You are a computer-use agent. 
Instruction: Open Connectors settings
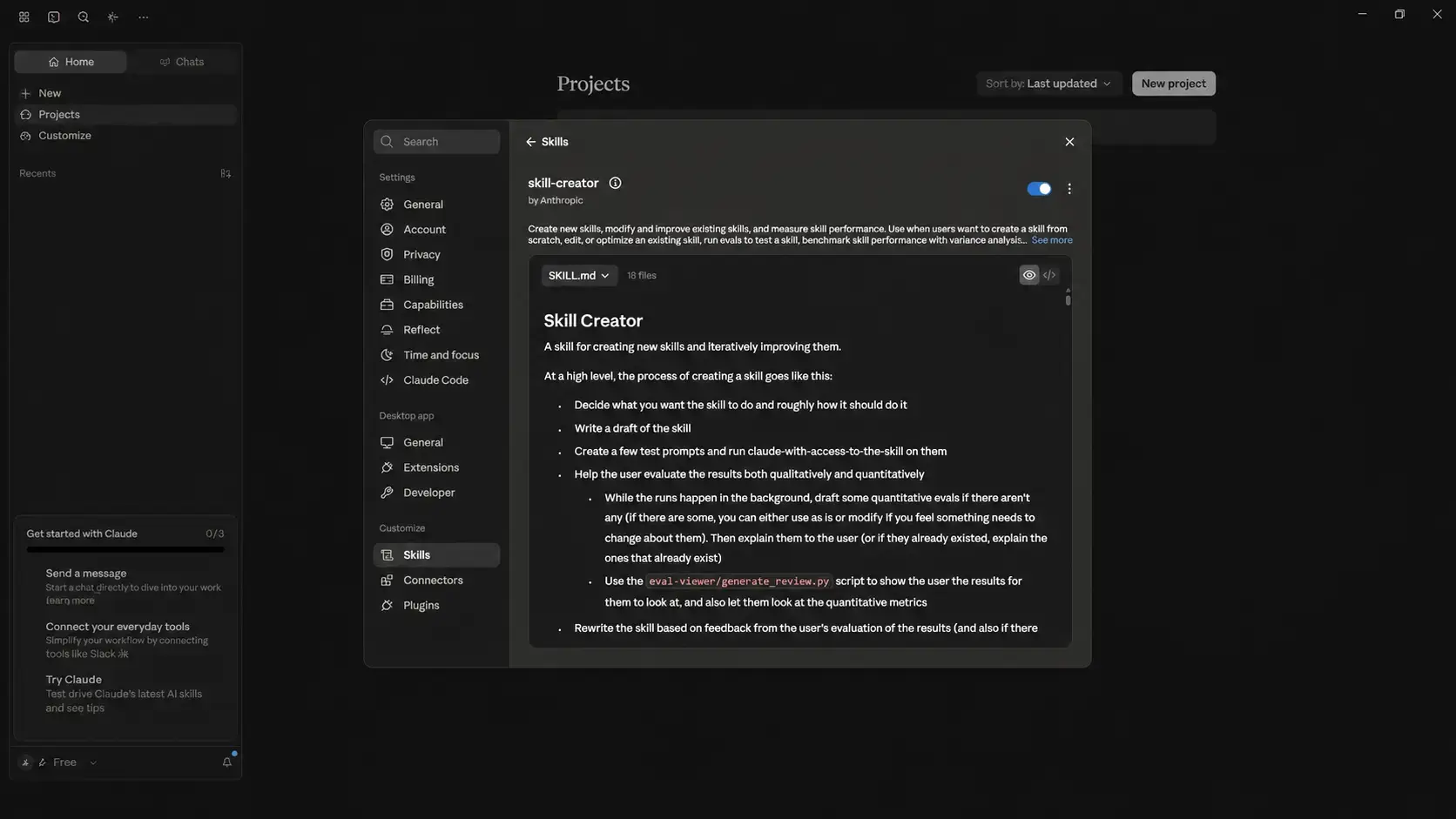point(436,581)
